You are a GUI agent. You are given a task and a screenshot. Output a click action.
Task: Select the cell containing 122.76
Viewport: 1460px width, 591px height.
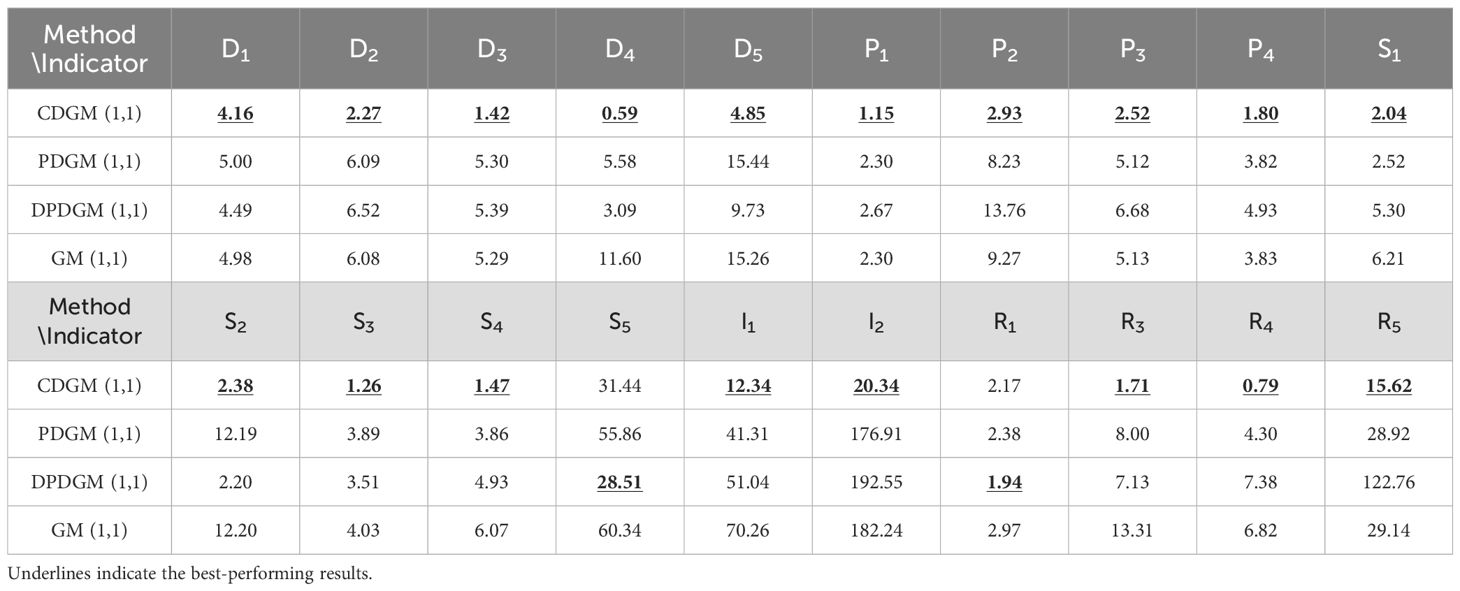click(x=1387, y=482)
